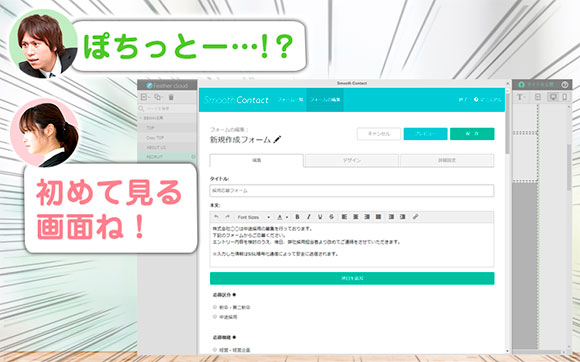Select the first radio option under 応募区分
580x362 pixels.
[215, 307]
